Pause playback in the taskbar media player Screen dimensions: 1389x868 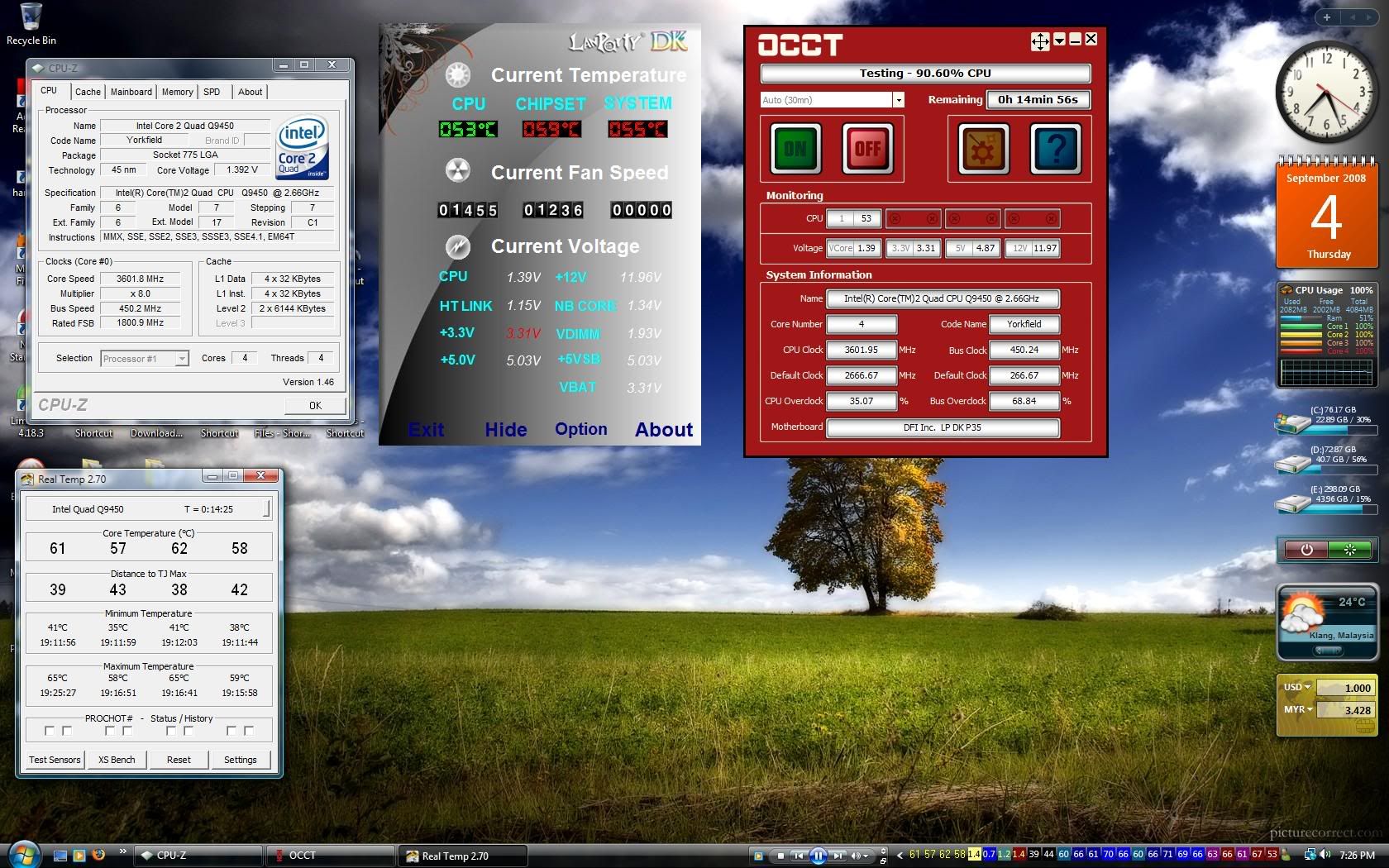coord(818,856)
